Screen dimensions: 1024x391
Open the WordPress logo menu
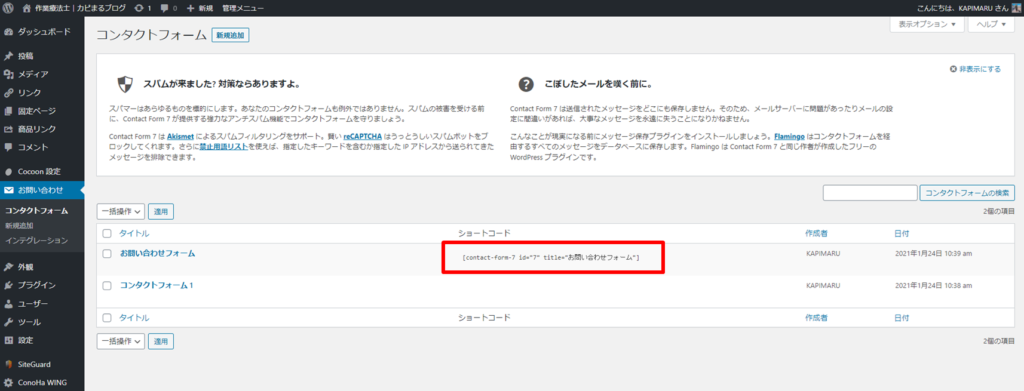click(x=8, y=8)
